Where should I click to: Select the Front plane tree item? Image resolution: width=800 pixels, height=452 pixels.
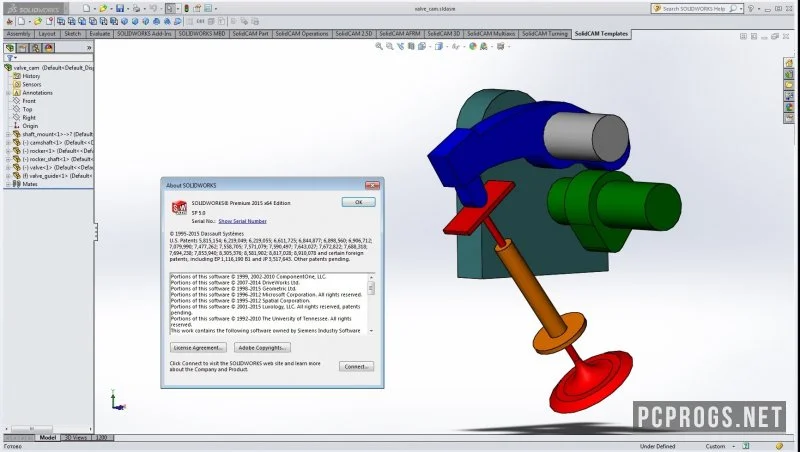(x=29, y=101)
